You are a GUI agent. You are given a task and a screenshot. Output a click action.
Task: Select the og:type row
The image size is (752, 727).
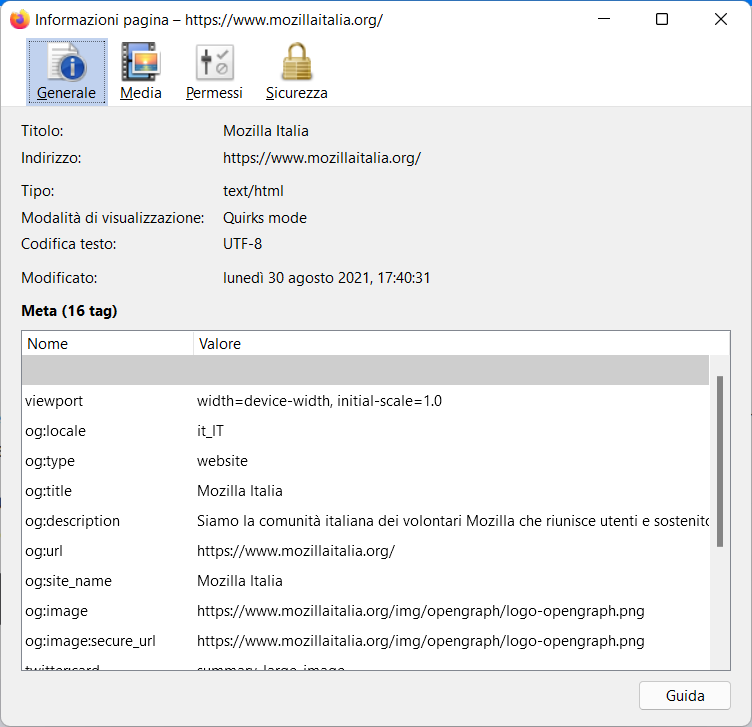pyautogui.click(x=365, y=461)
